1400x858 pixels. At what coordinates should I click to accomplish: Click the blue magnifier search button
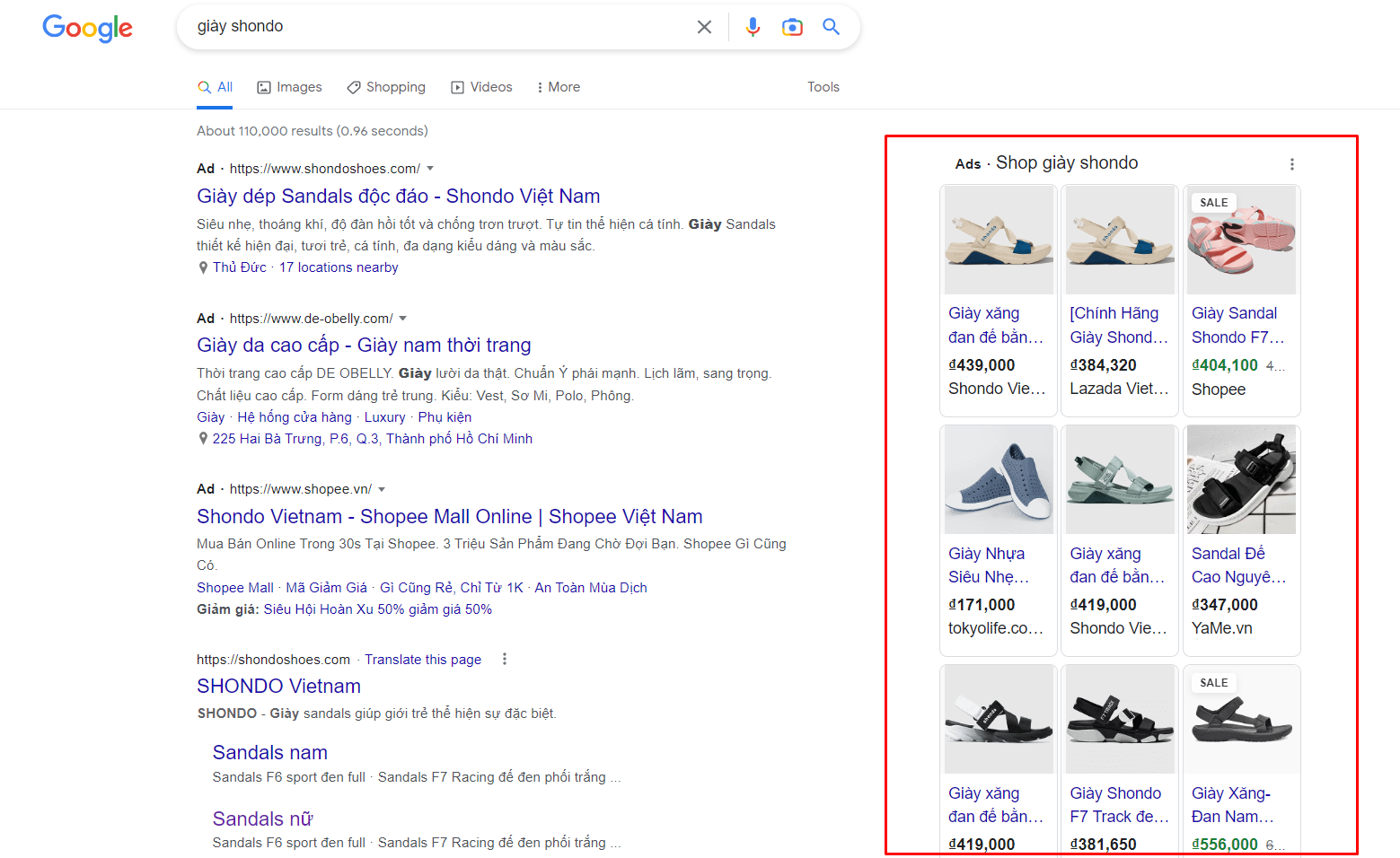832,27
